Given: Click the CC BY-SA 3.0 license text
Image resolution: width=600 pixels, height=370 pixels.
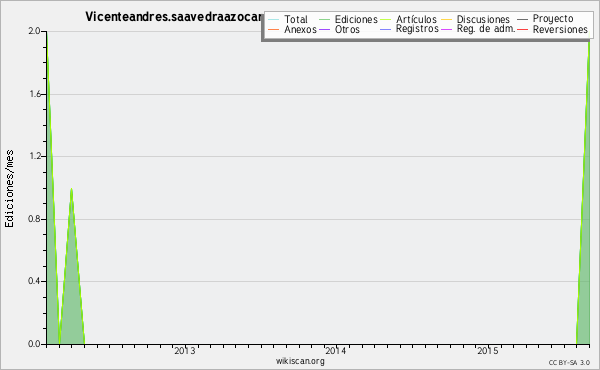Looking at the screenshot, I should pos(569,362).
